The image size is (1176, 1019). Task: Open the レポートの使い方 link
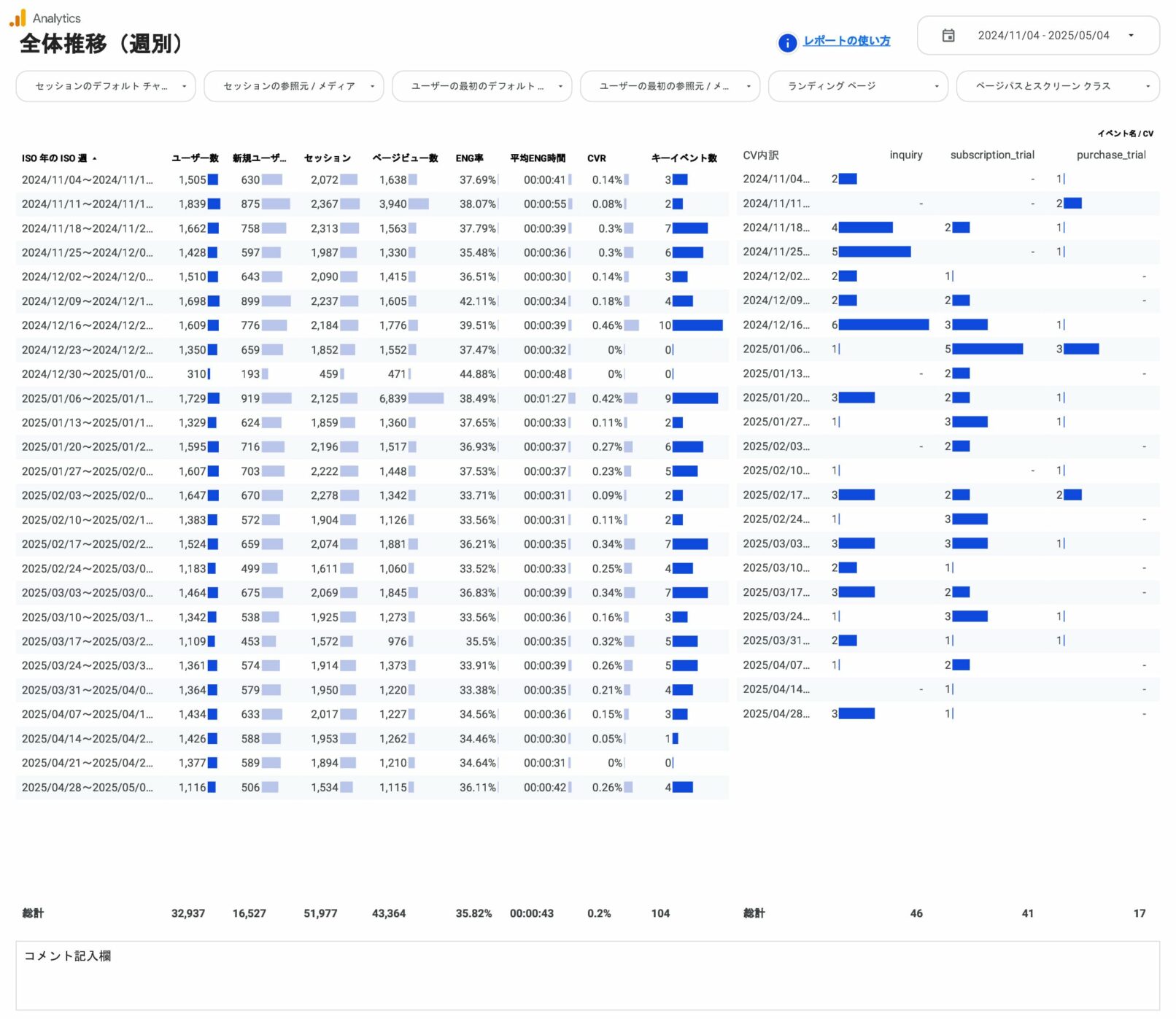tap(846, 41)
